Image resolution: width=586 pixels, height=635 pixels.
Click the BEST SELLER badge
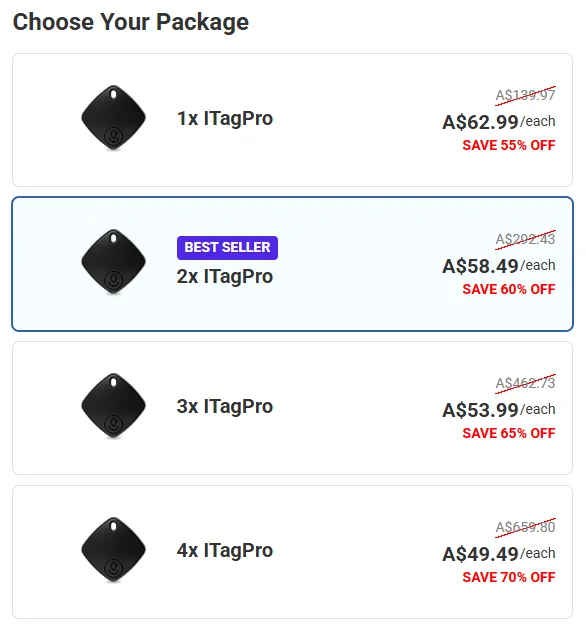pos(227,247)
